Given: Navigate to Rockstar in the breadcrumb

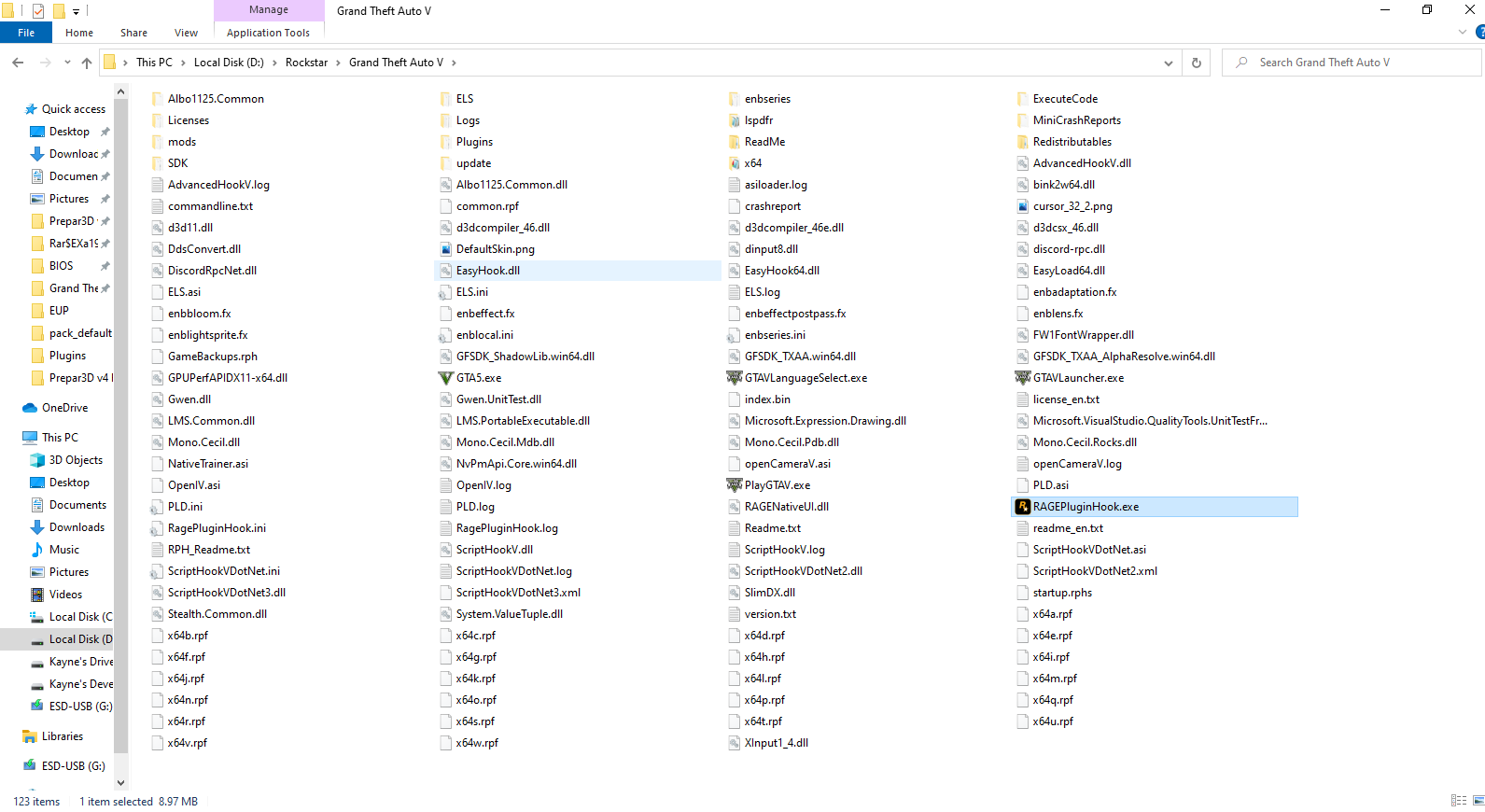Looking at the screenshot, I should pos(306,63).
